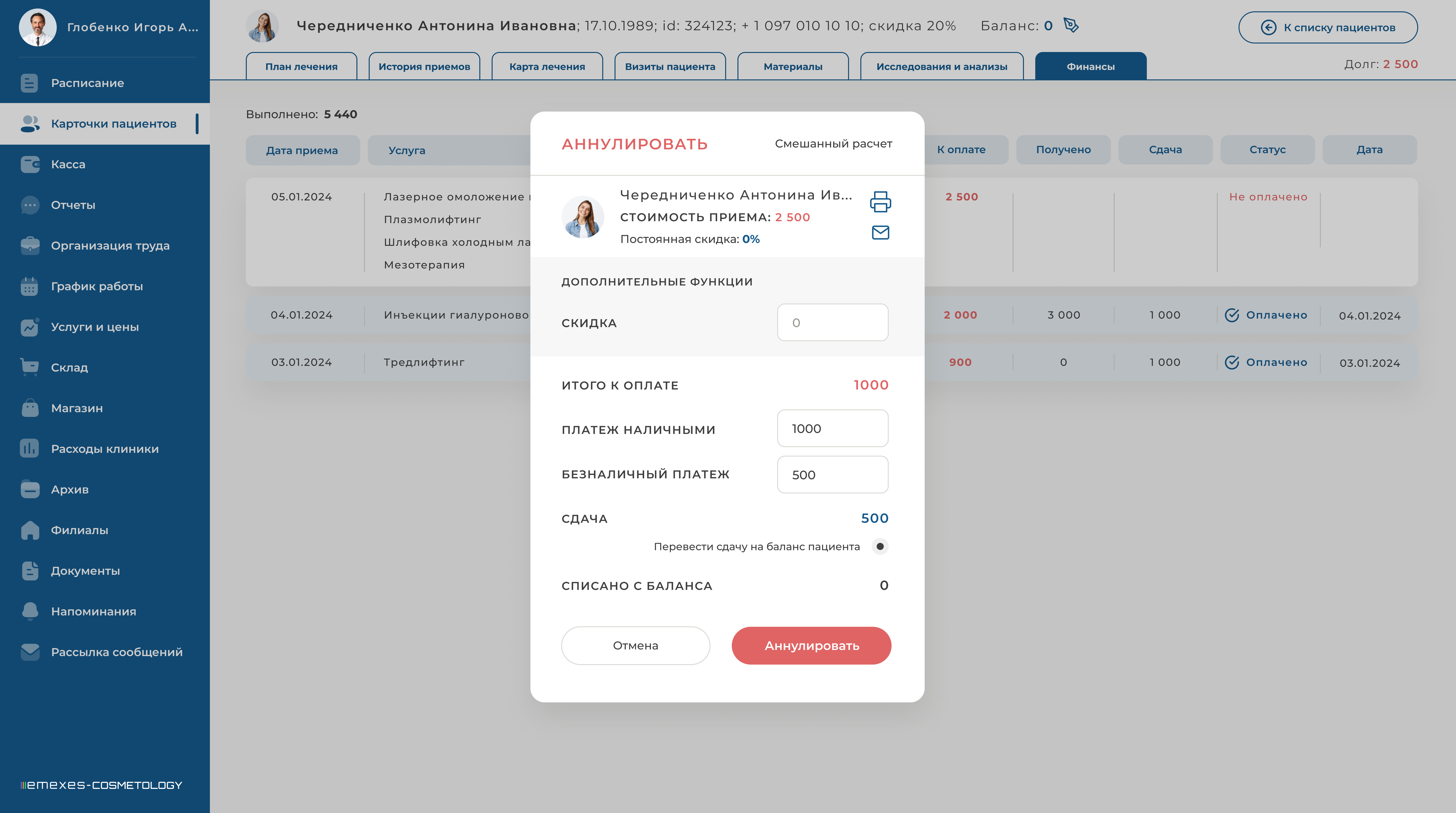
Task: Click the Получено column header
Action: coord(1063,150)
